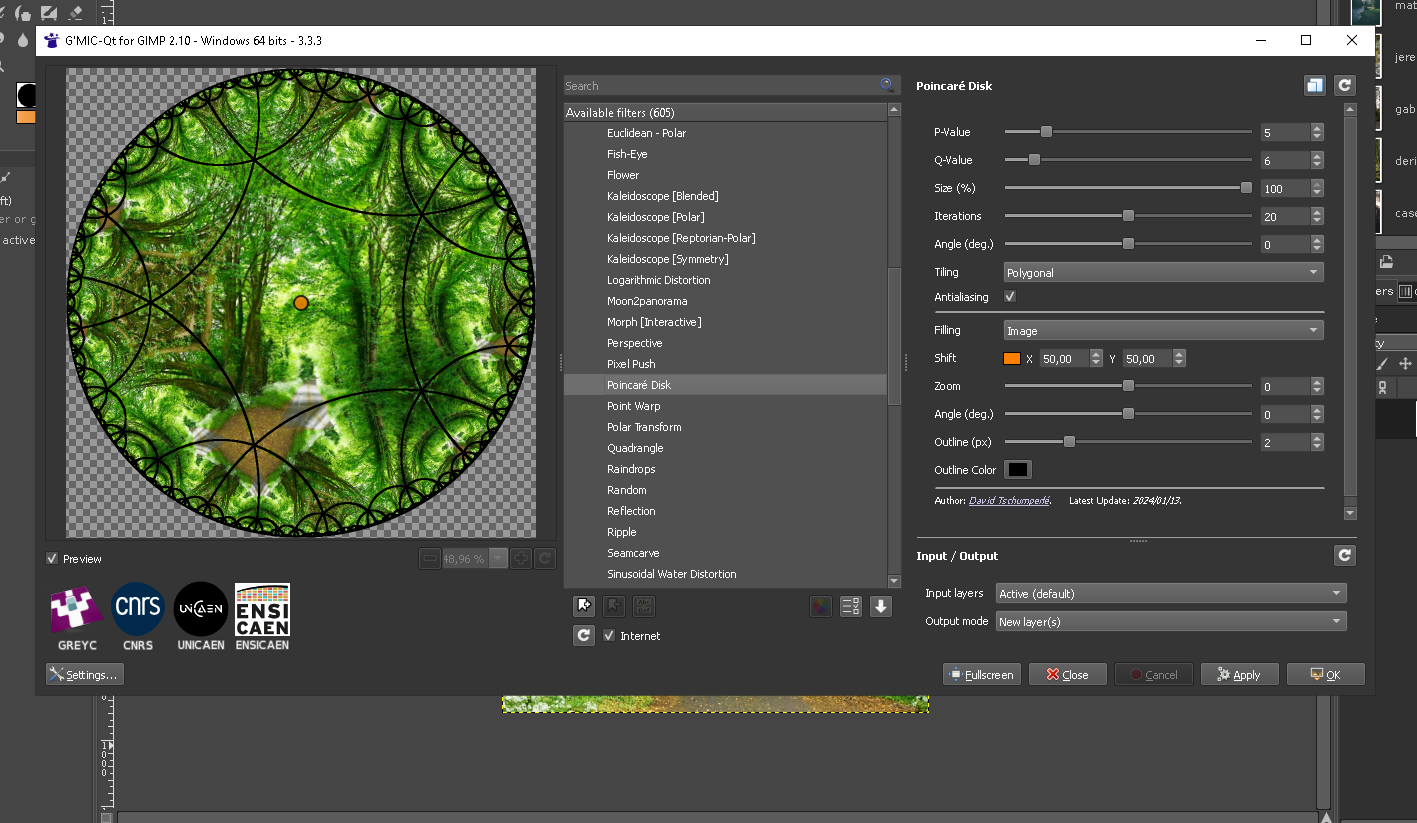Click the search magnifier icon in filter search
Viewport: 1417px width, 823px height.
pyautogui.click(x=887, y=86)
